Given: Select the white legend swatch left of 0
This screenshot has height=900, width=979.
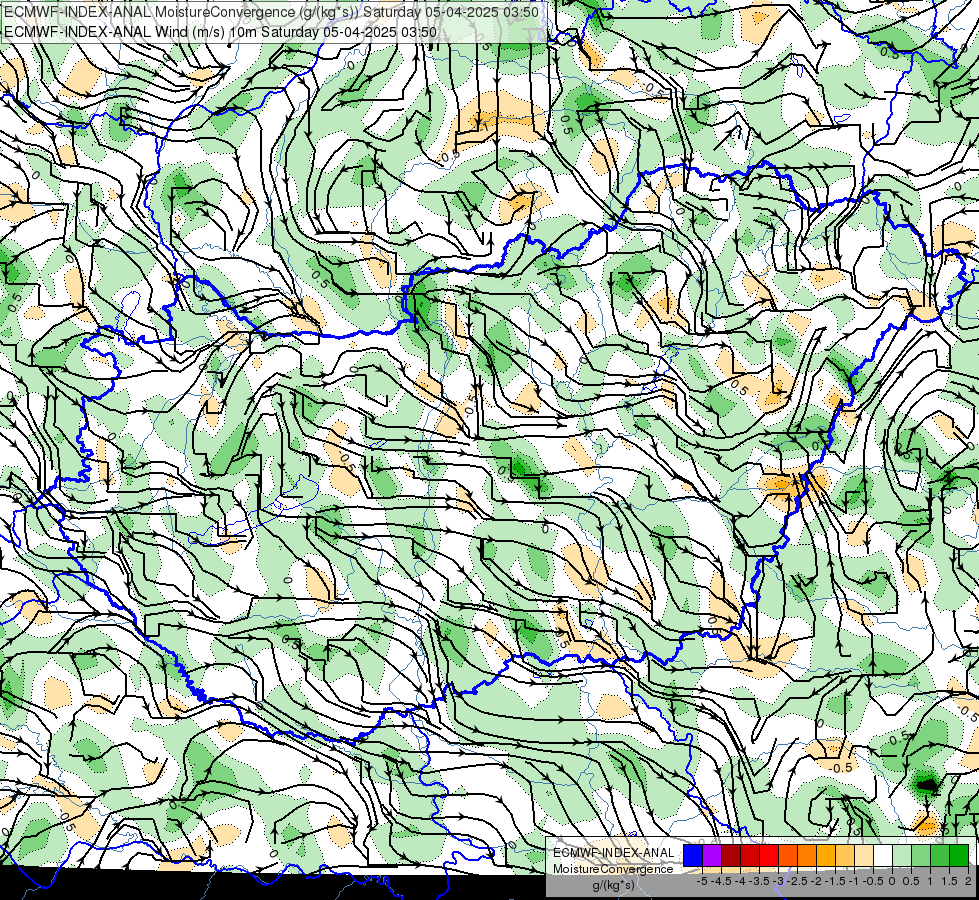Looking at the screenshot, I should [x=883, y=855].
